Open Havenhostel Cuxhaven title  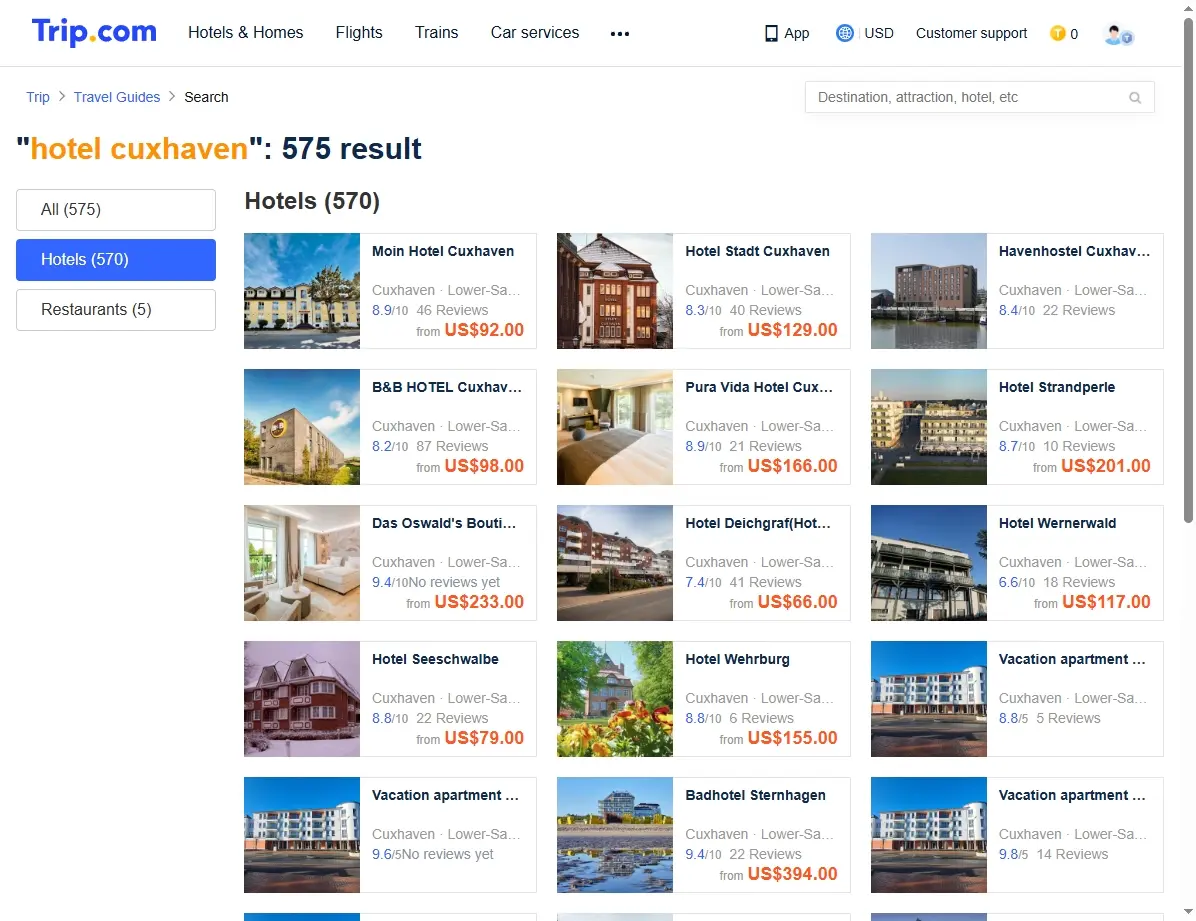[x=1074, y=251]
